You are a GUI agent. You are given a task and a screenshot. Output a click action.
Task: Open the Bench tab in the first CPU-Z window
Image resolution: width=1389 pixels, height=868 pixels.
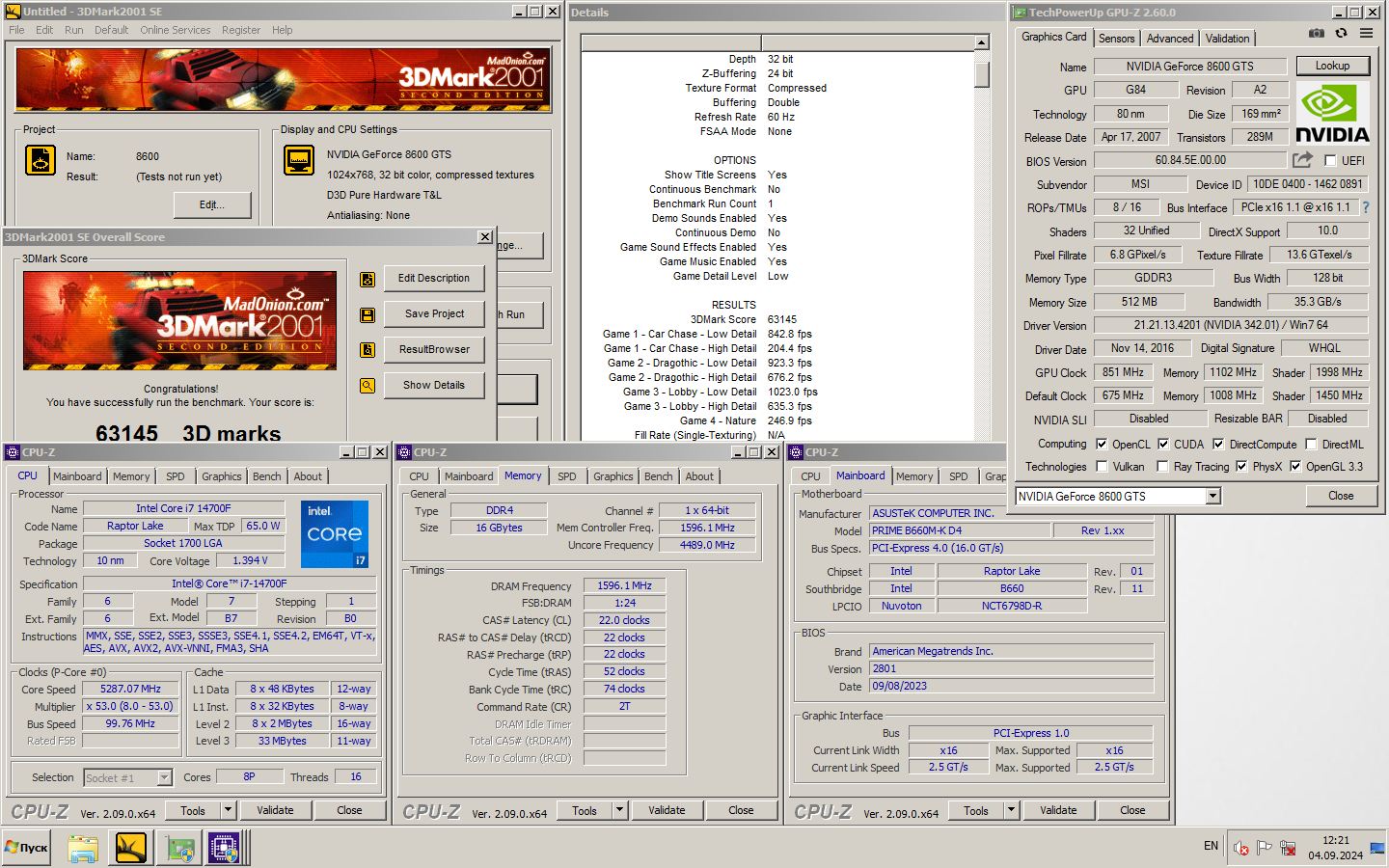point(266,476)
